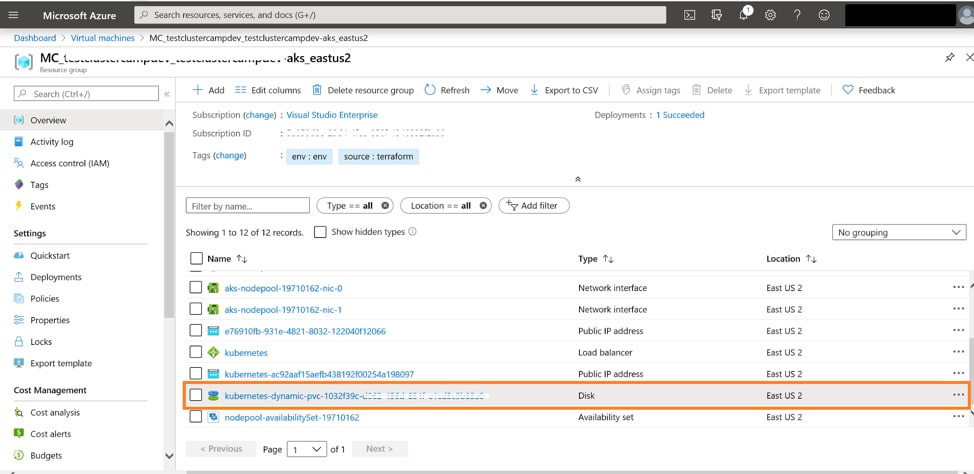Open the page number dropdown
The height and width of the screenshot is (474, 974).
(x=306, y=449)
